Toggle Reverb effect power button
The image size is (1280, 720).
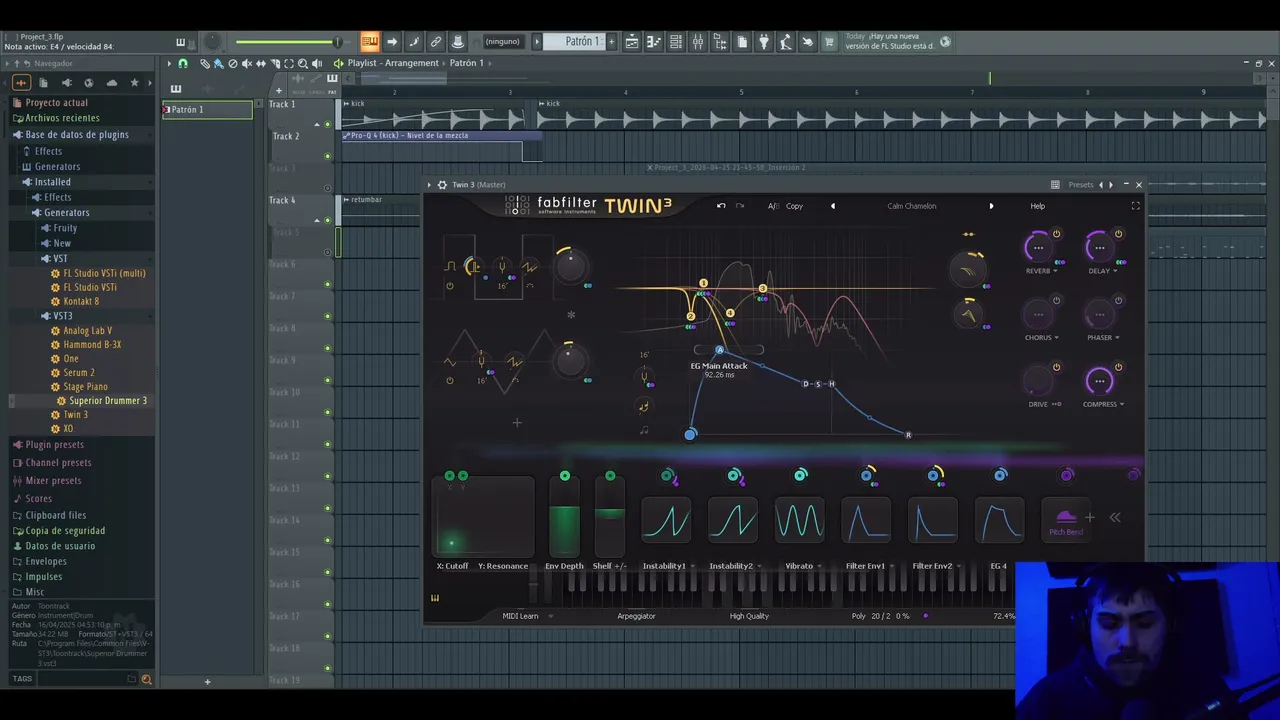1056,234
